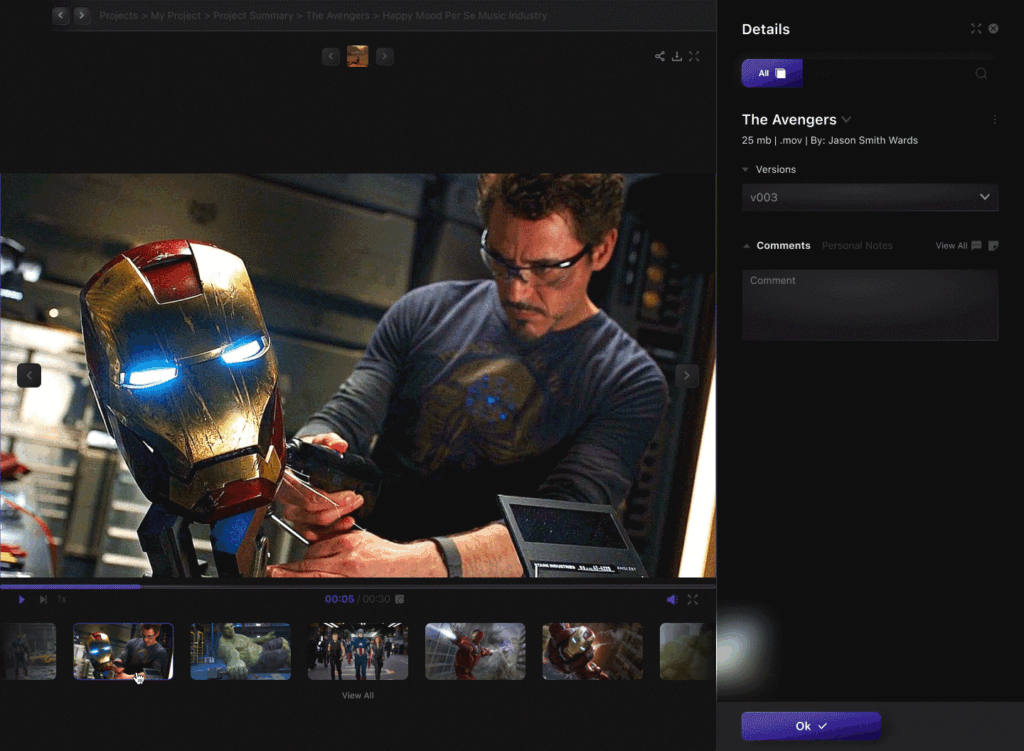Click into the Comment text field

tap(870, 305)
